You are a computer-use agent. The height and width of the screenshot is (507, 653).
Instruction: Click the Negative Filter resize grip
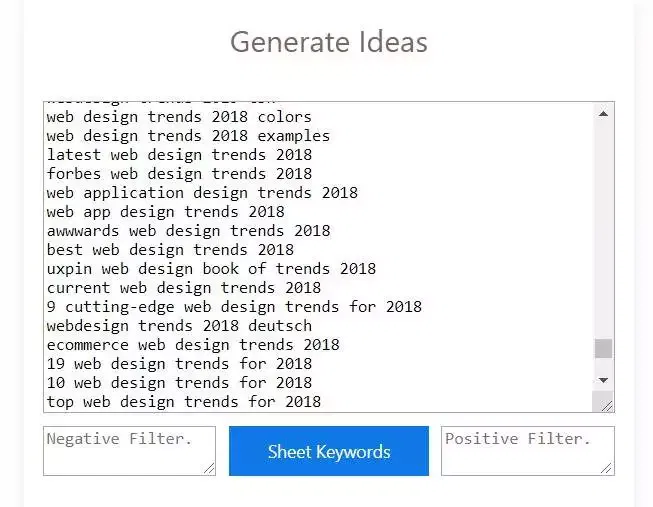209,468
